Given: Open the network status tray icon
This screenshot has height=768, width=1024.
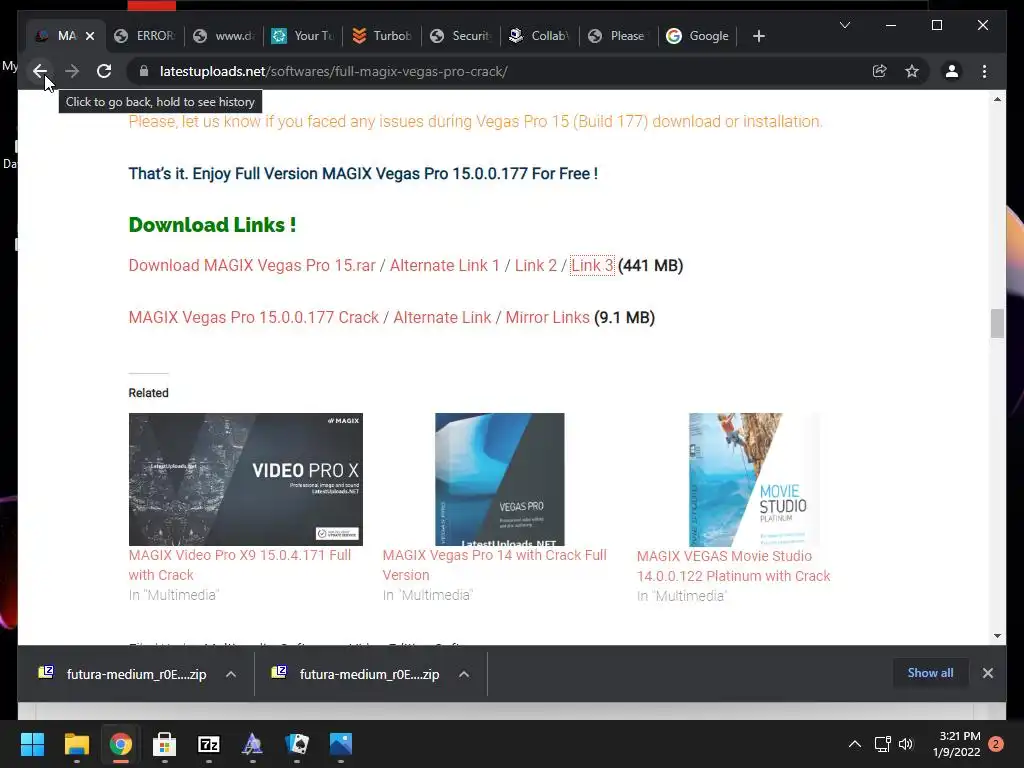Looking at the screenshot, I should pyautogui.click(x=882, y=744).
